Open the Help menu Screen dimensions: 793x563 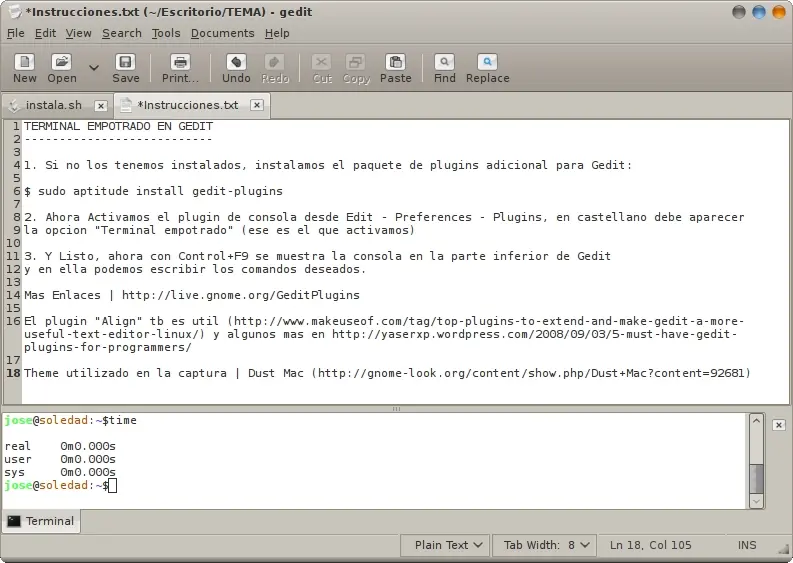pos(277,33)
